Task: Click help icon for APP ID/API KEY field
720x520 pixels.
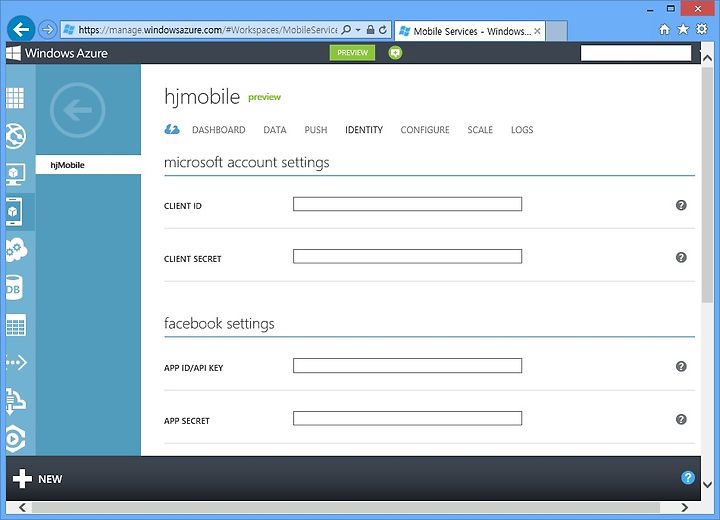Action: point(681,366)
